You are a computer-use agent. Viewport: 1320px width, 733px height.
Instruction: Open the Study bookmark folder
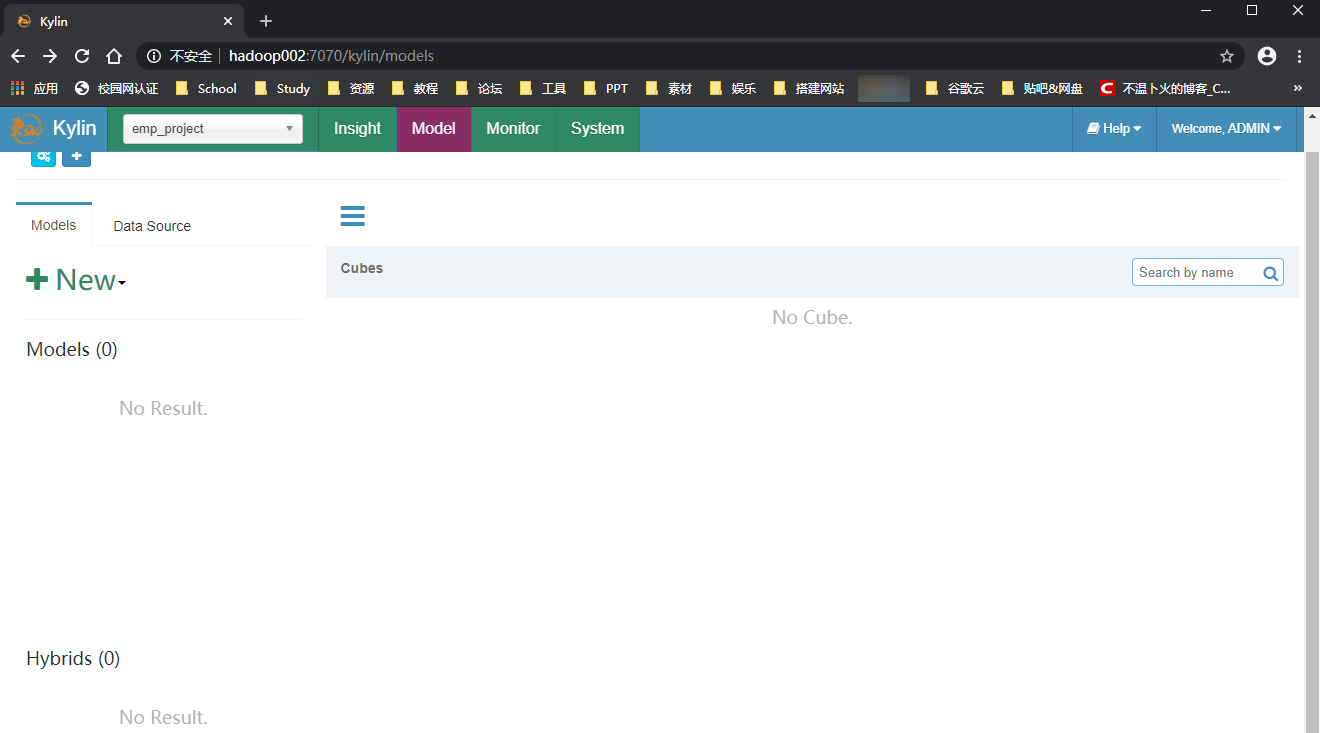pyautogui.click(x=282, y=88)
